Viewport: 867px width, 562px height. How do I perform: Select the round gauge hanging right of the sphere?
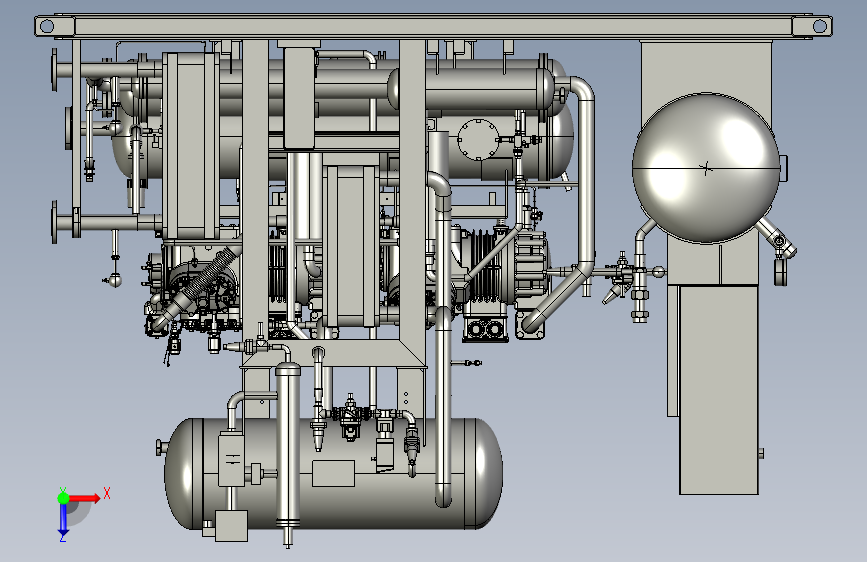[x=780, y=272]
